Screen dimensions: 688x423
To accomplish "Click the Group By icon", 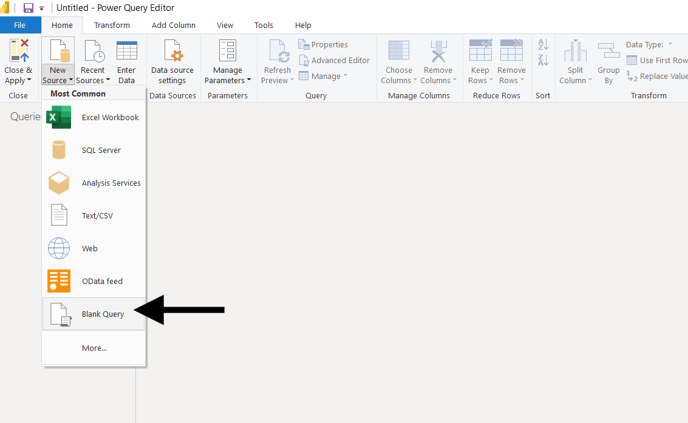I will tap(609, 50).
